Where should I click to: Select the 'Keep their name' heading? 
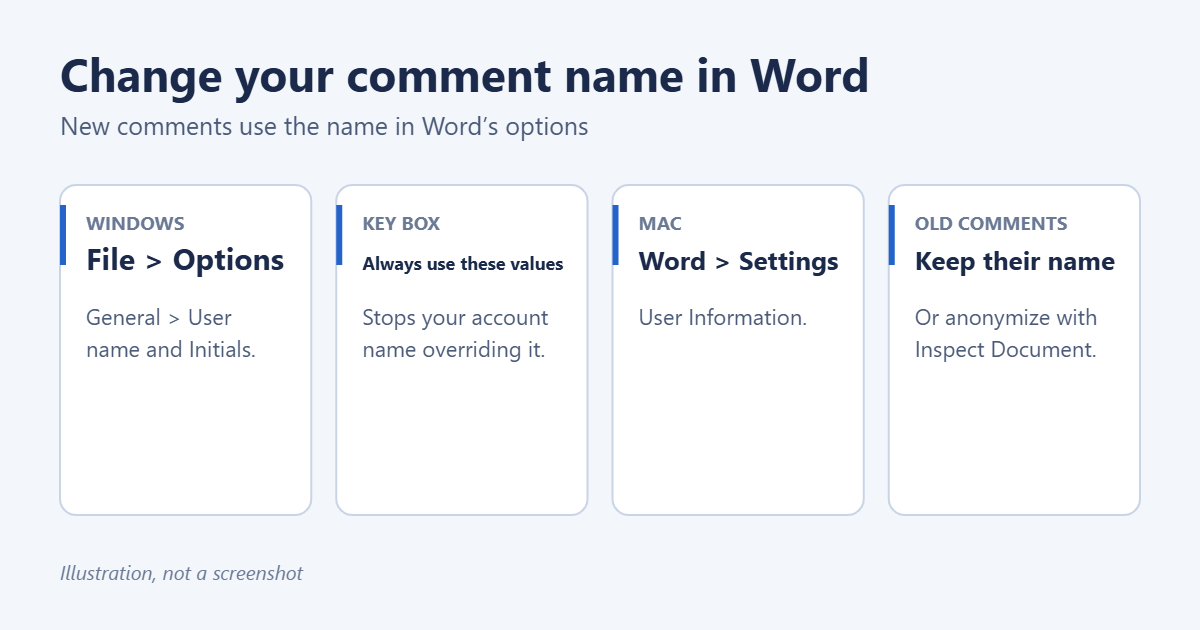tap(1014, 262)
